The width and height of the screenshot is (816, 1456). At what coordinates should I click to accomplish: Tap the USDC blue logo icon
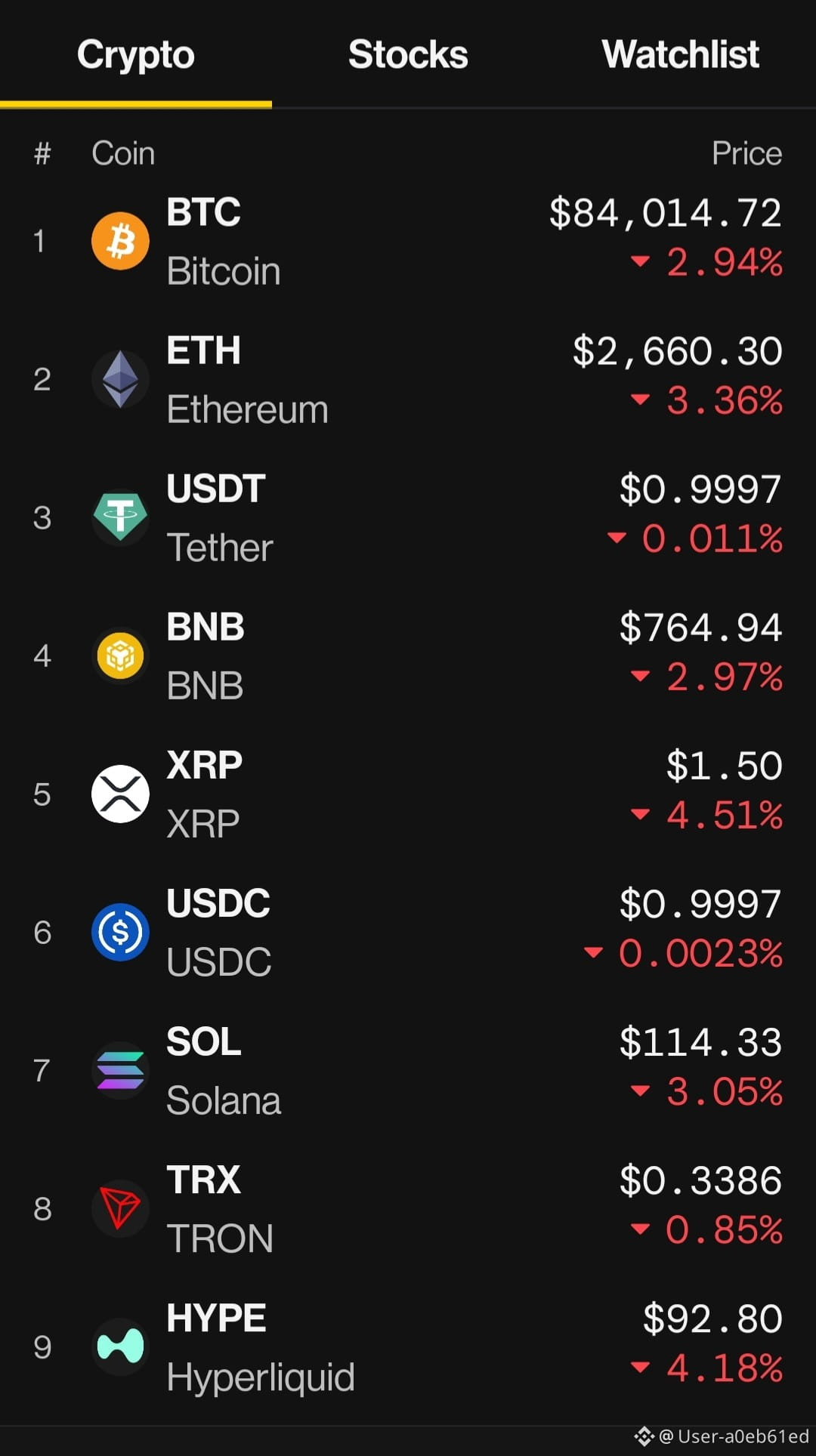[120, 932]
